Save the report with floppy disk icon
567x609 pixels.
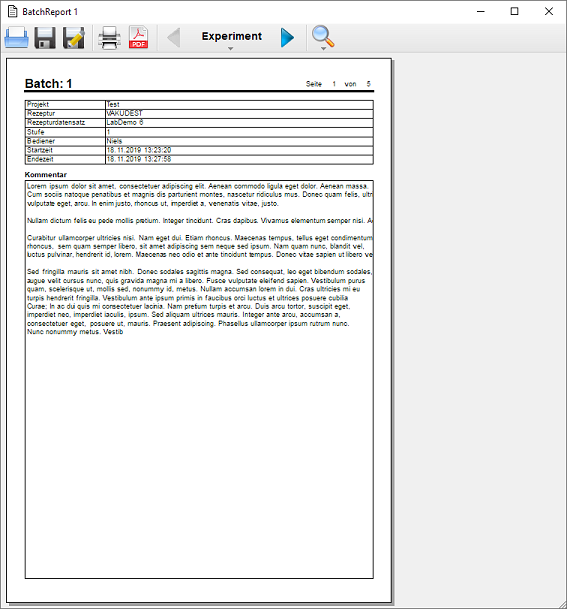tap(45, 38)
